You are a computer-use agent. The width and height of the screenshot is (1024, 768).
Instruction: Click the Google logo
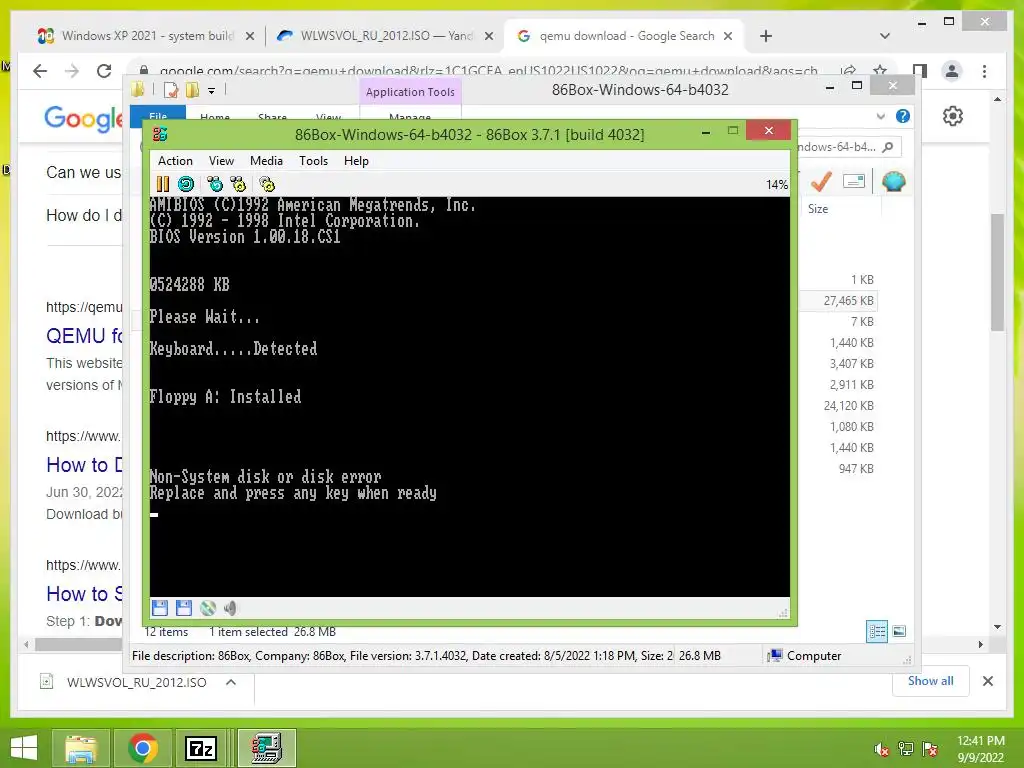pos(84,119)
